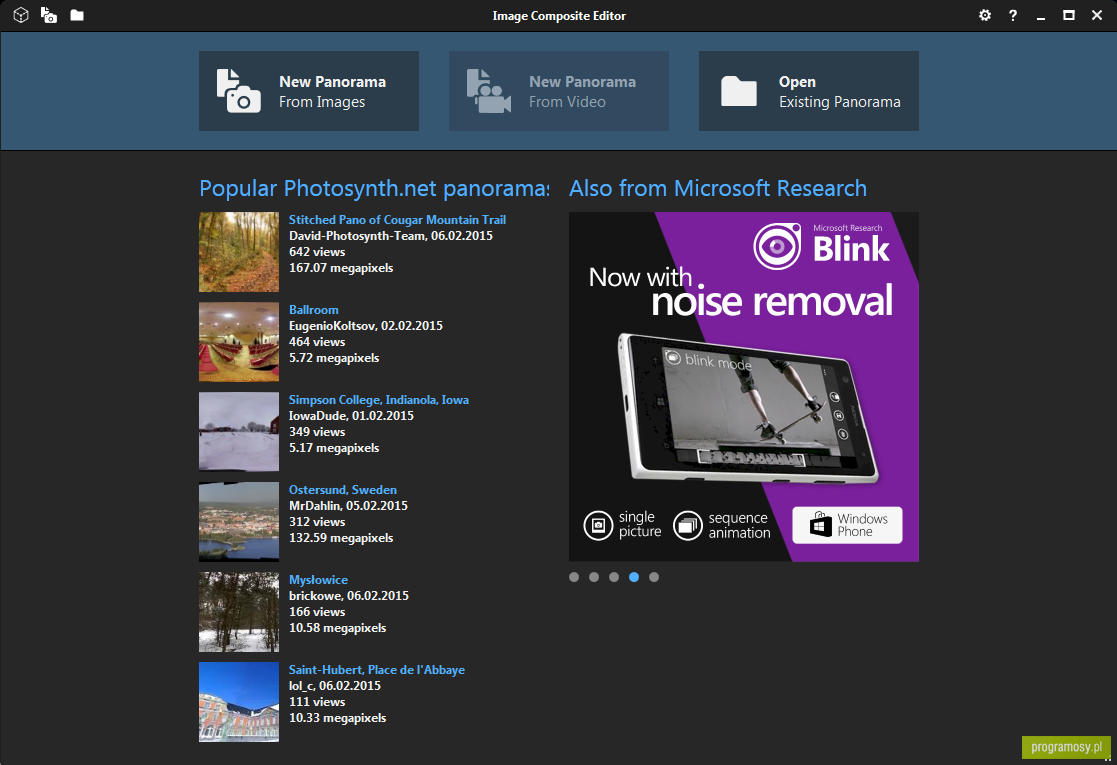Click the 'noise removal' banner text

771,301
